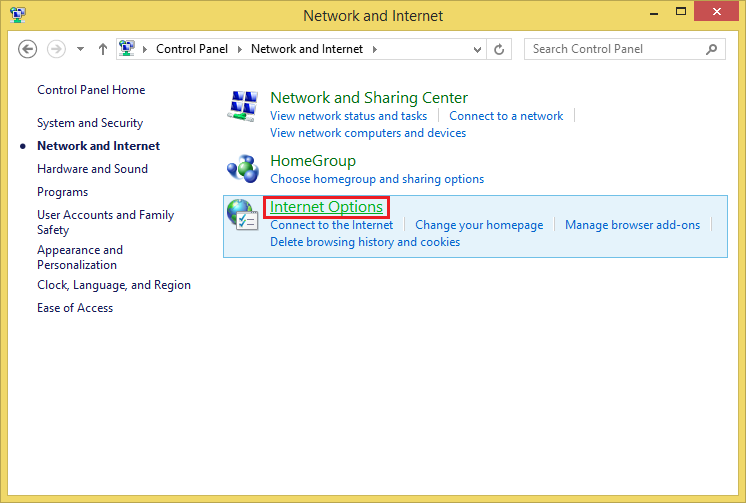Click Connect to a network
Screen dimensions: 746x503
coord(506,116)
